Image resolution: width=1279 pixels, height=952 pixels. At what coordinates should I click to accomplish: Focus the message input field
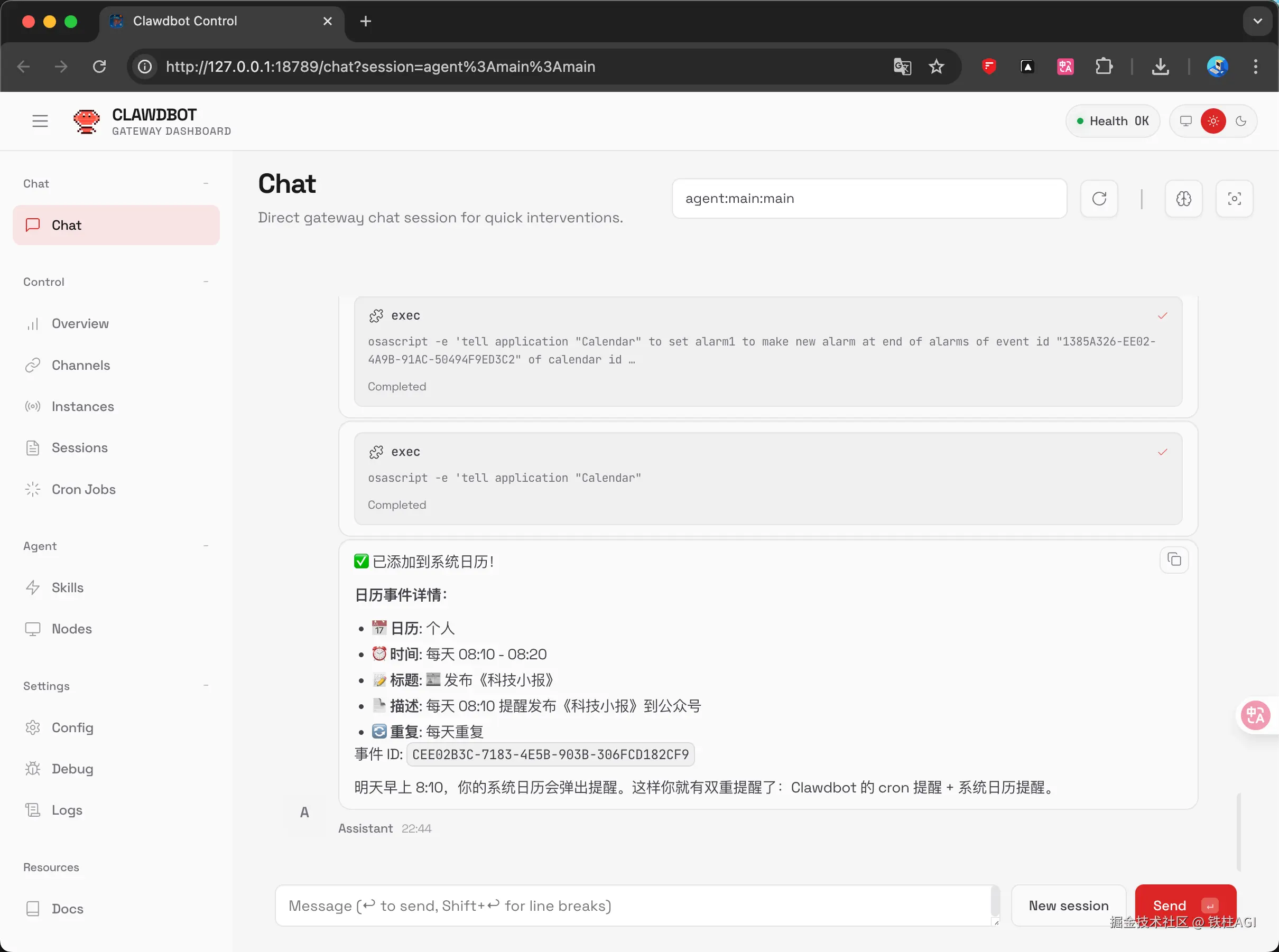pyautogui.click(x=634, y=906)
